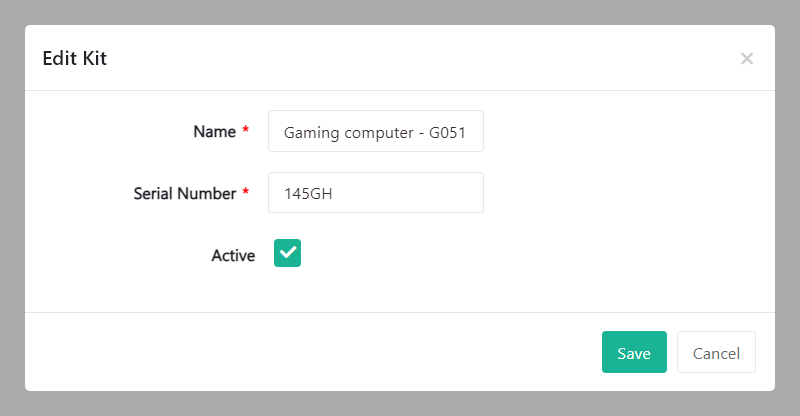This screenshot has width=800, height=416.
Task: Click the red asterisk beside Name
Action: pyautogui.click(x=246, y=131)
